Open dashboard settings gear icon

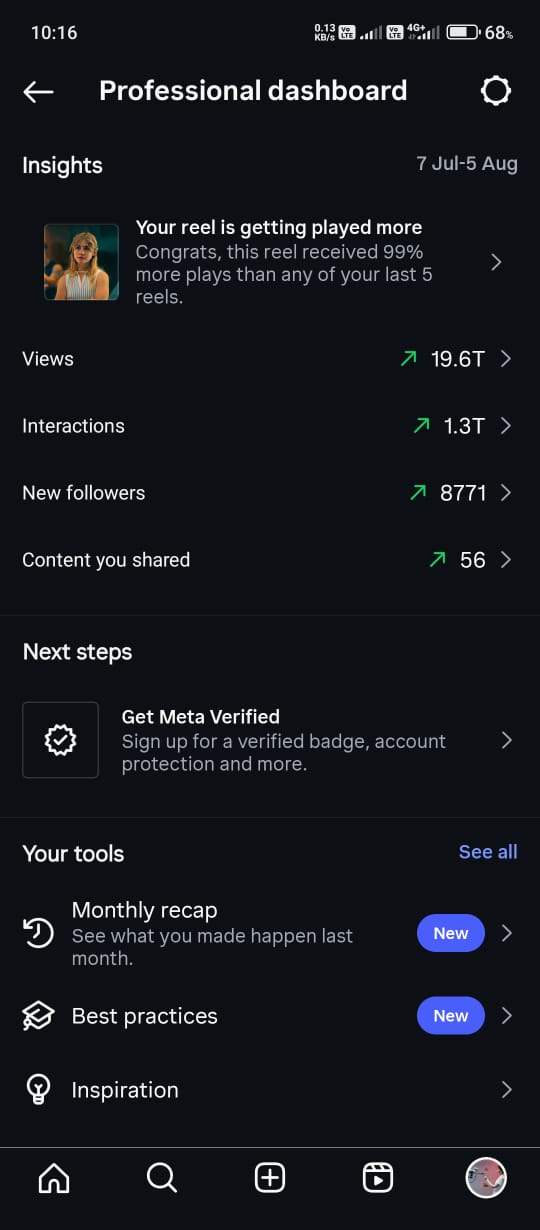point(496,91)
